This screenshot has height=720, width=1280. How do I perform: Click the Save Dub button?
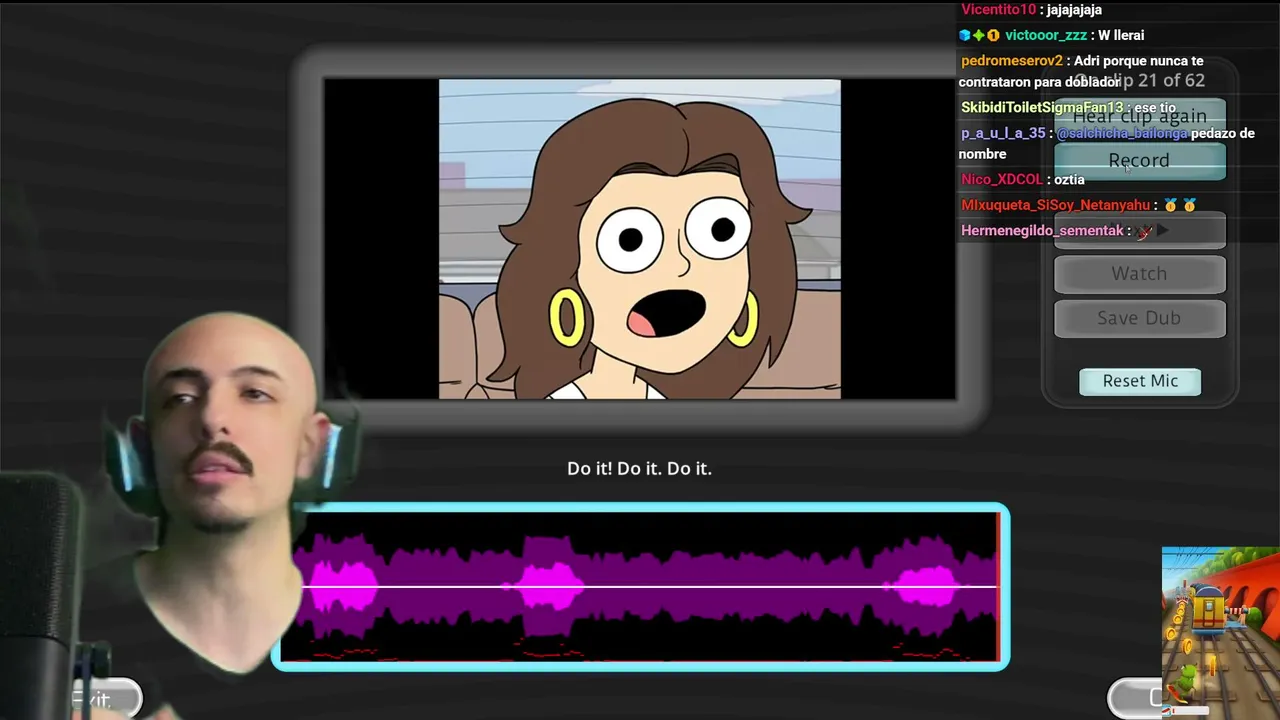tap(1139, 318)
